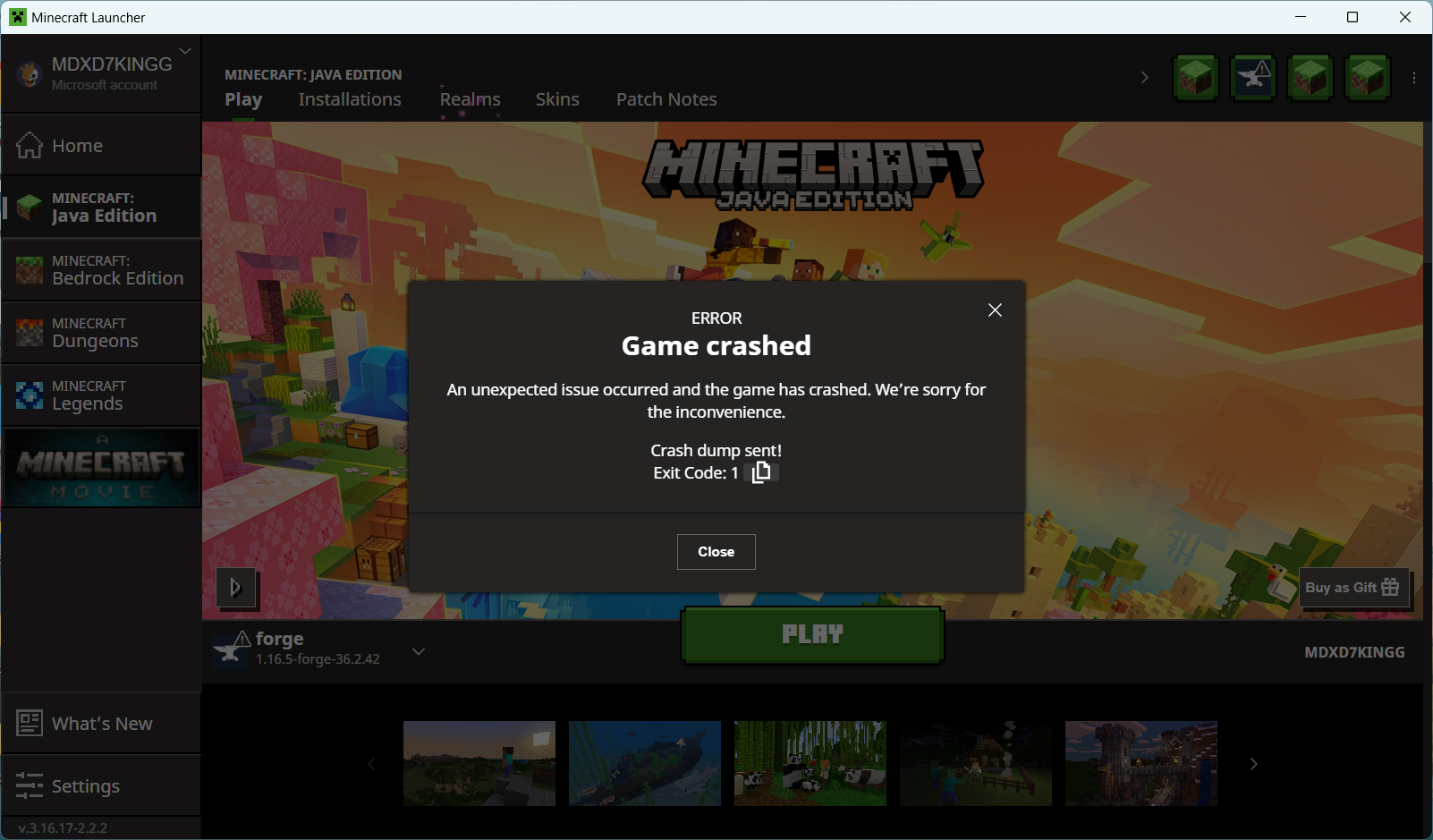Click the "Crash dump sent!" message
Image resolution: width=1433 pixels, height=840 pixels.
point(716,451)
